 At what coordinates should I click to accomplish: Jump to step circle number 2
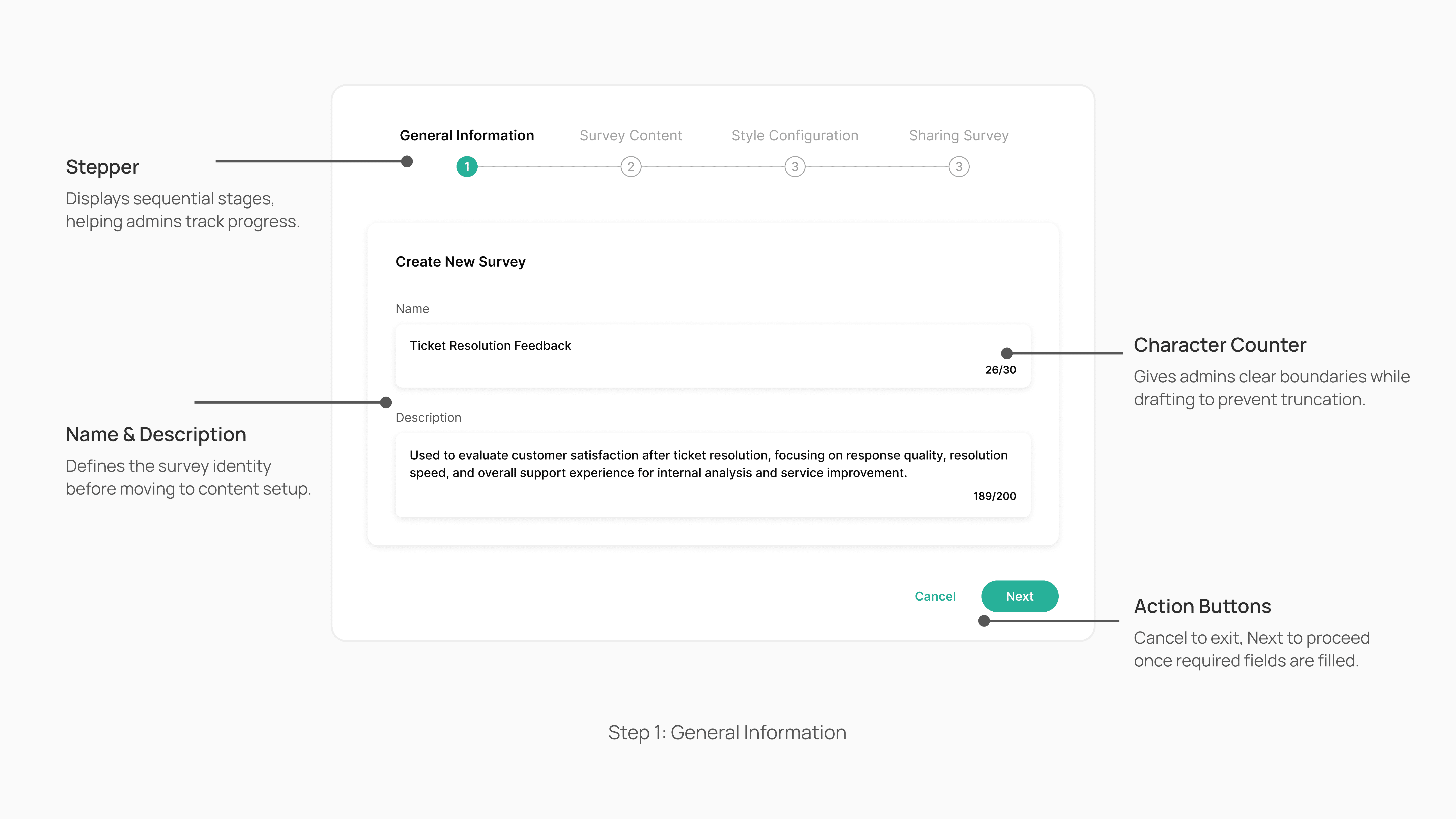[631, 167]
